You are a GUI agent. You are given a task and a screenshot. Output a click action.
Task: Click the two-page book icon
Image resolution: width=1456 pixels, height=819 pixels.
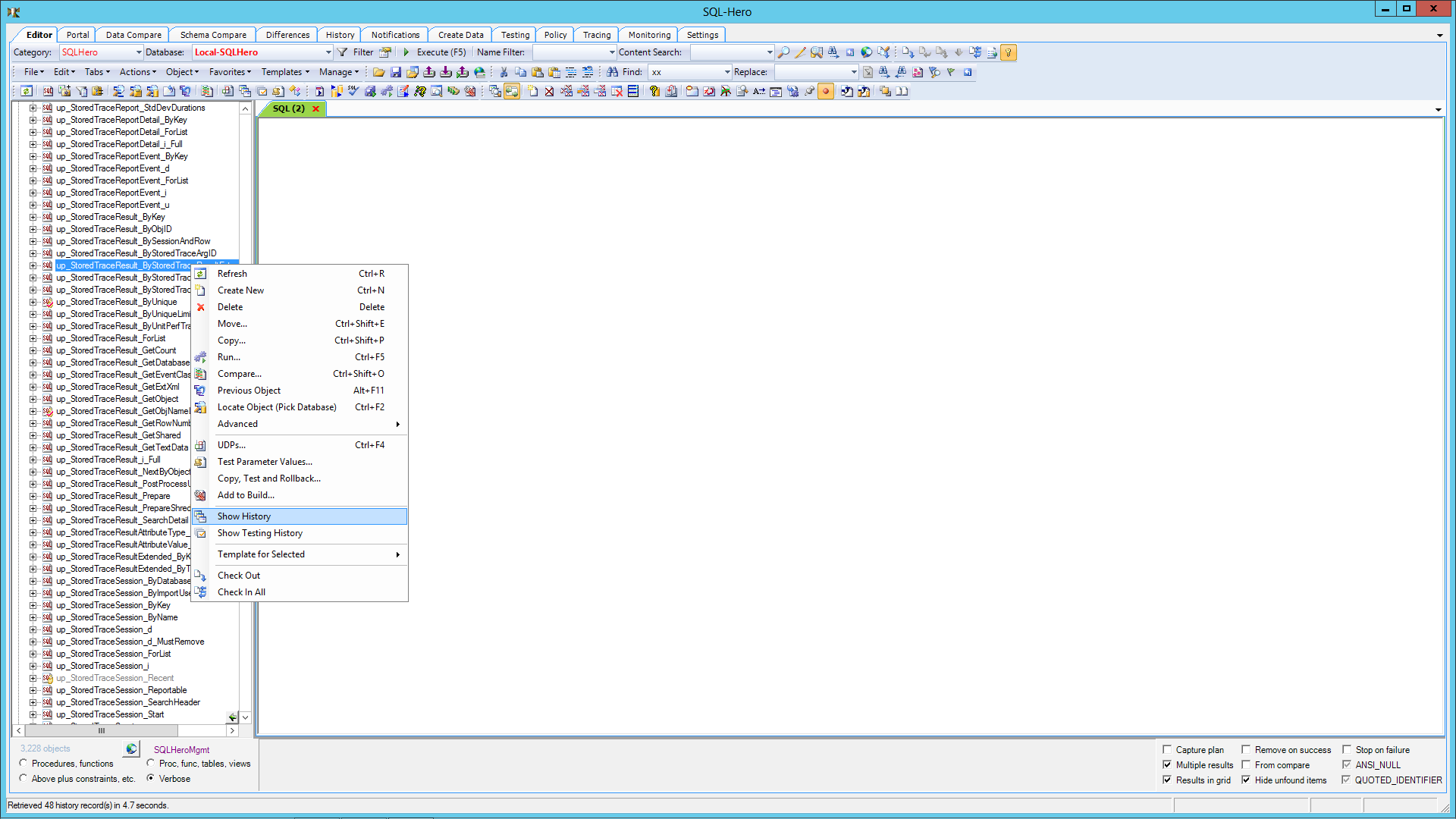coord(902,91)
